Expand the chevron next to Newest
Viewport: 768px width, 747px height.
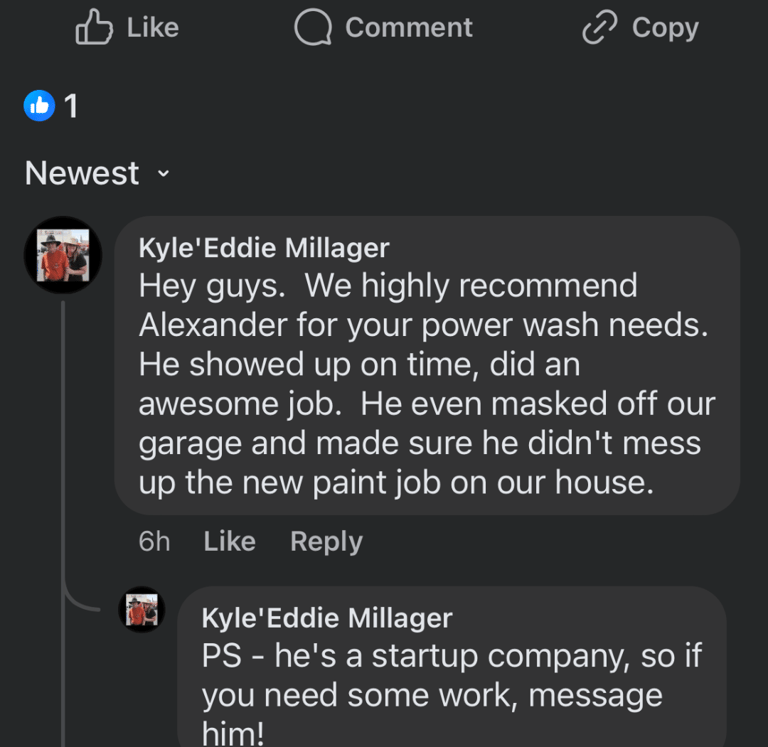coord(163,174)
